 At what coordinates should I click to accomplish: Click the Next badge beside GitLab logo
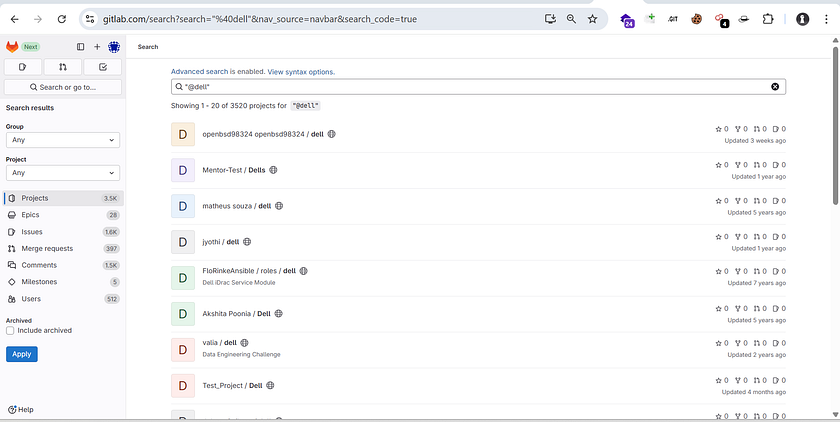[x=31, y=47]
